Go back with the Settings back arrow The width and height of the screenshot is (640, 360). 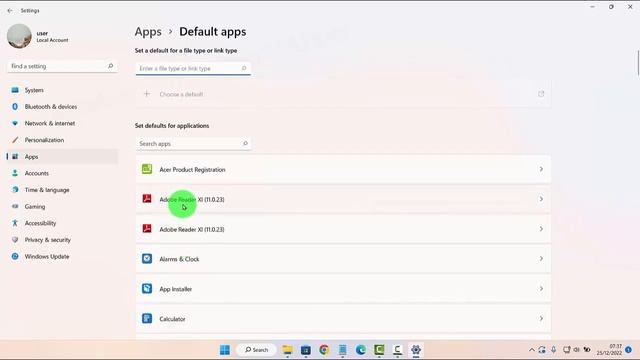(x=10, y=11)
